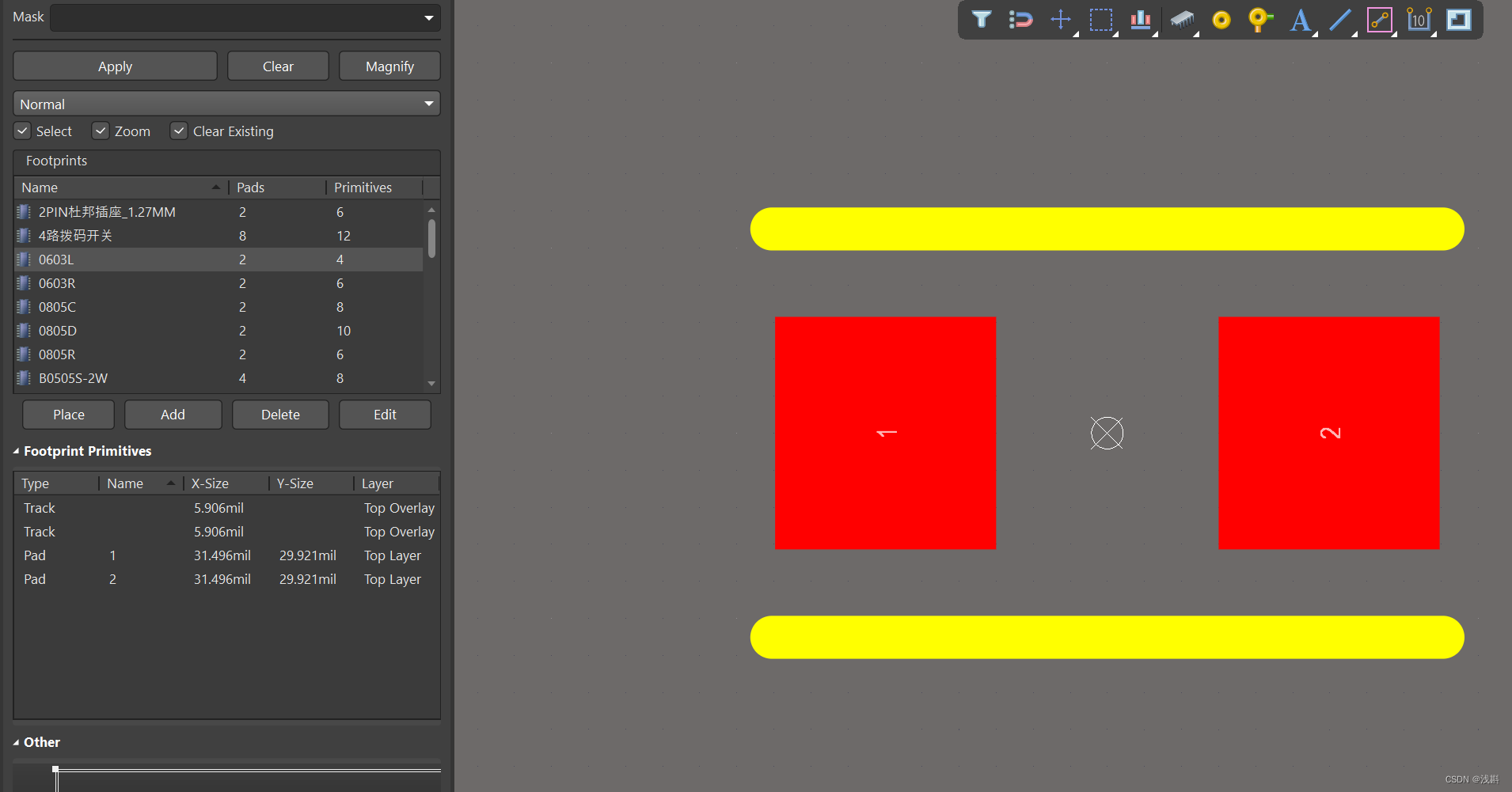Click the place region square icon
Viewport: 1512px width, 792px height.
click(x=1458, y=20)
